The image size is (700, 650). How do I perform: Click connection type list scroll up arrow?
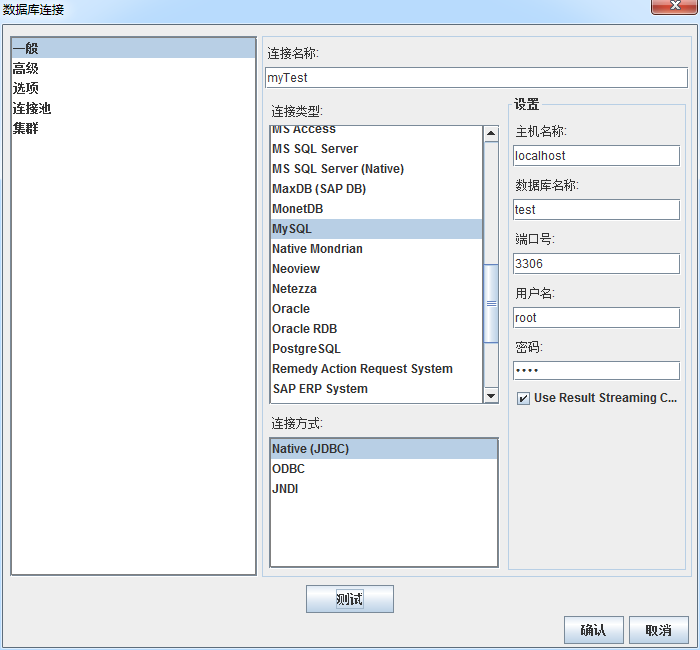coord(491,133)
